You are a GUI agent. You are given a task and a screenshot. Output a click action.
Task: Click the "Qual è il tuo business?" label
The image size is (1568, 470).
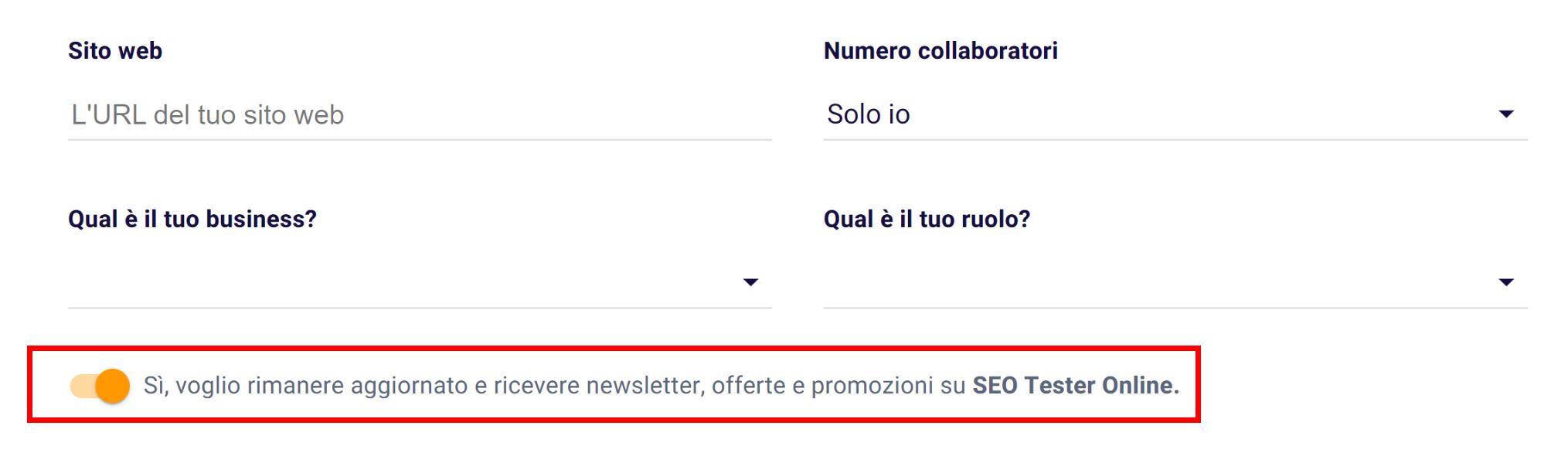pyautogui.click(x=192, y=220)
